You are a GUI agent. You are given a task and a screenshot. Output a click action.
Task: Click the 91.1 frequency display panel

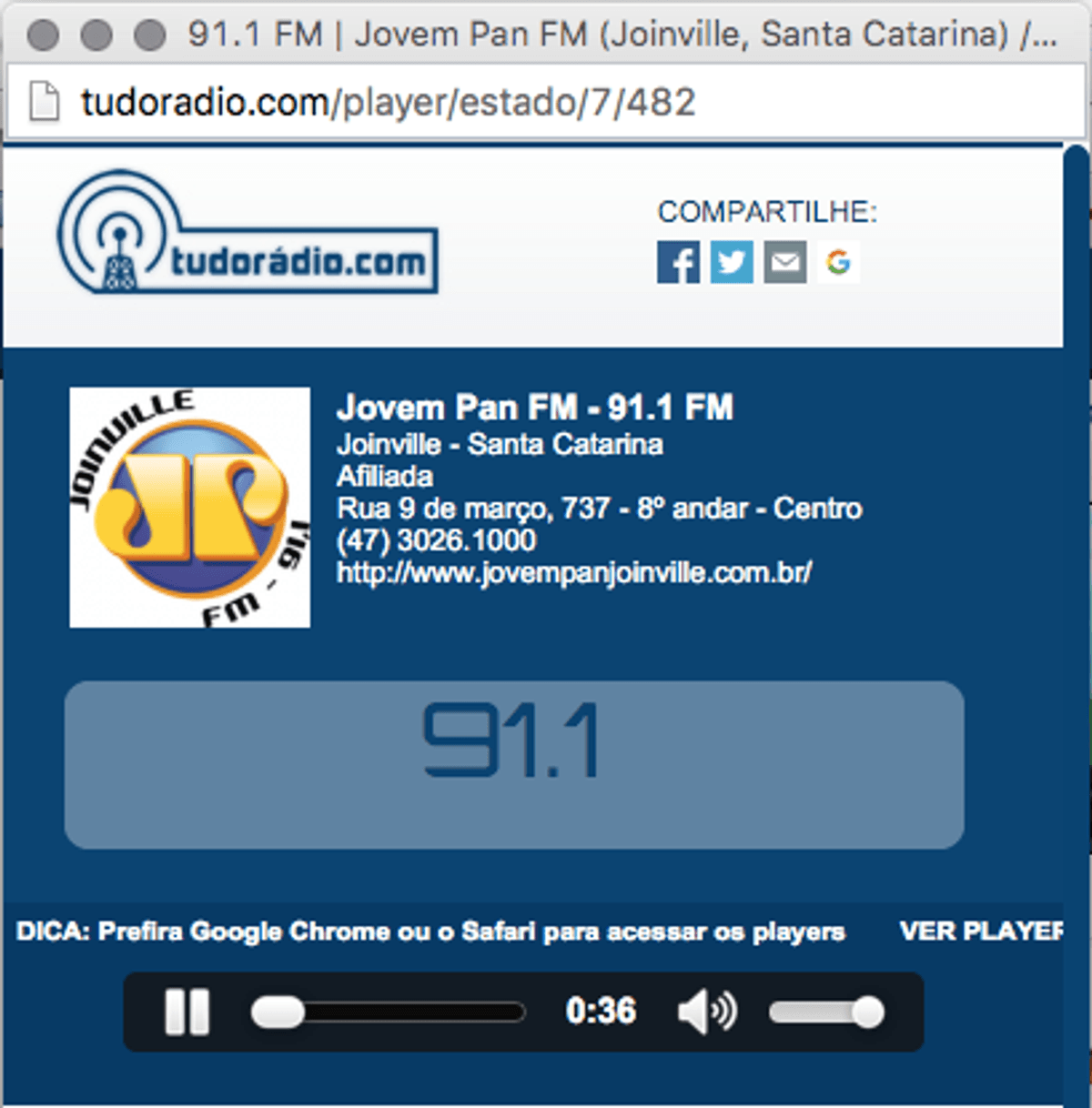point(514,765)
